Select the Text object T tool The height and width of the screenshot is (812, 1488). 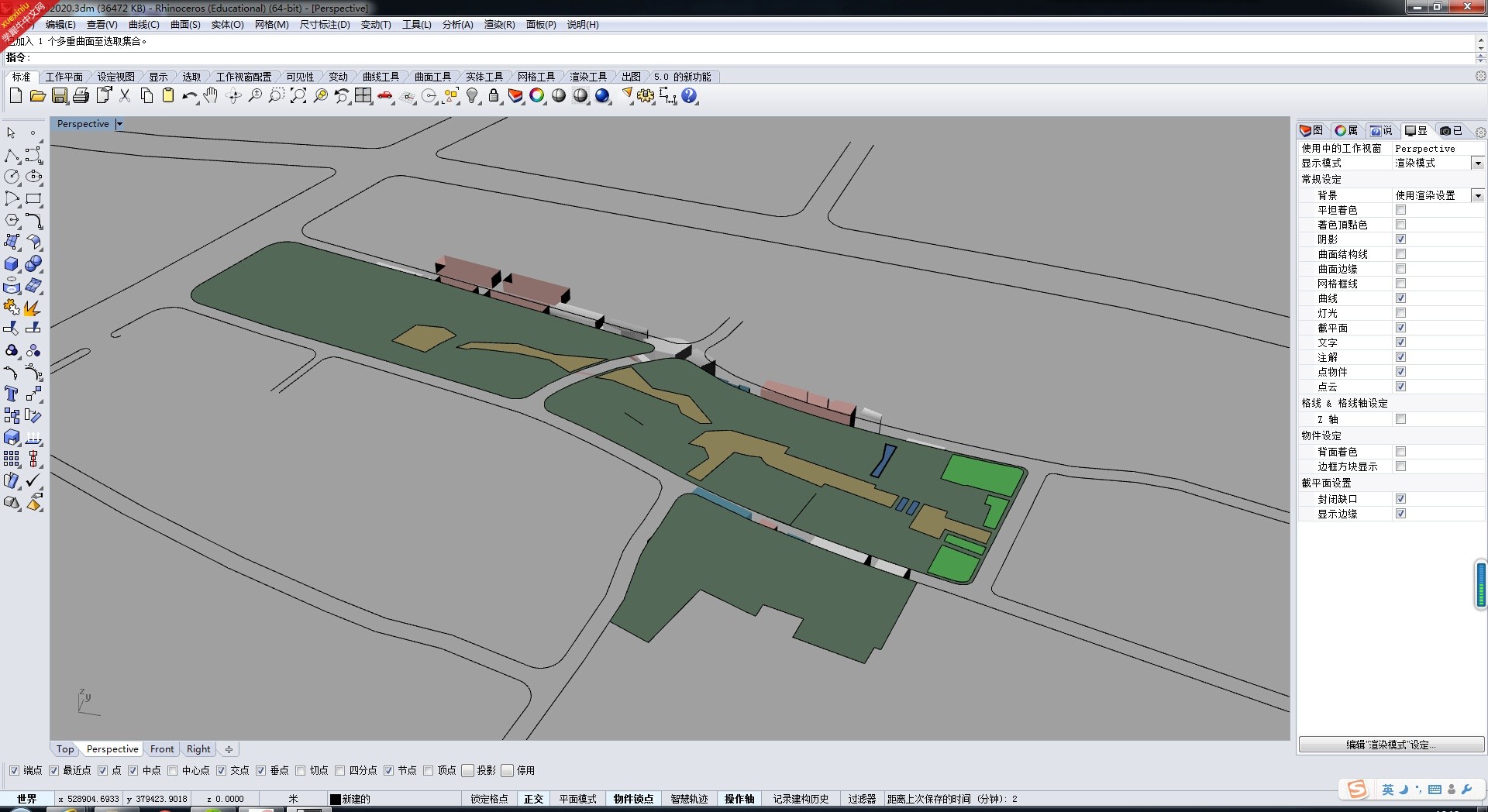(x=12, y=394)
